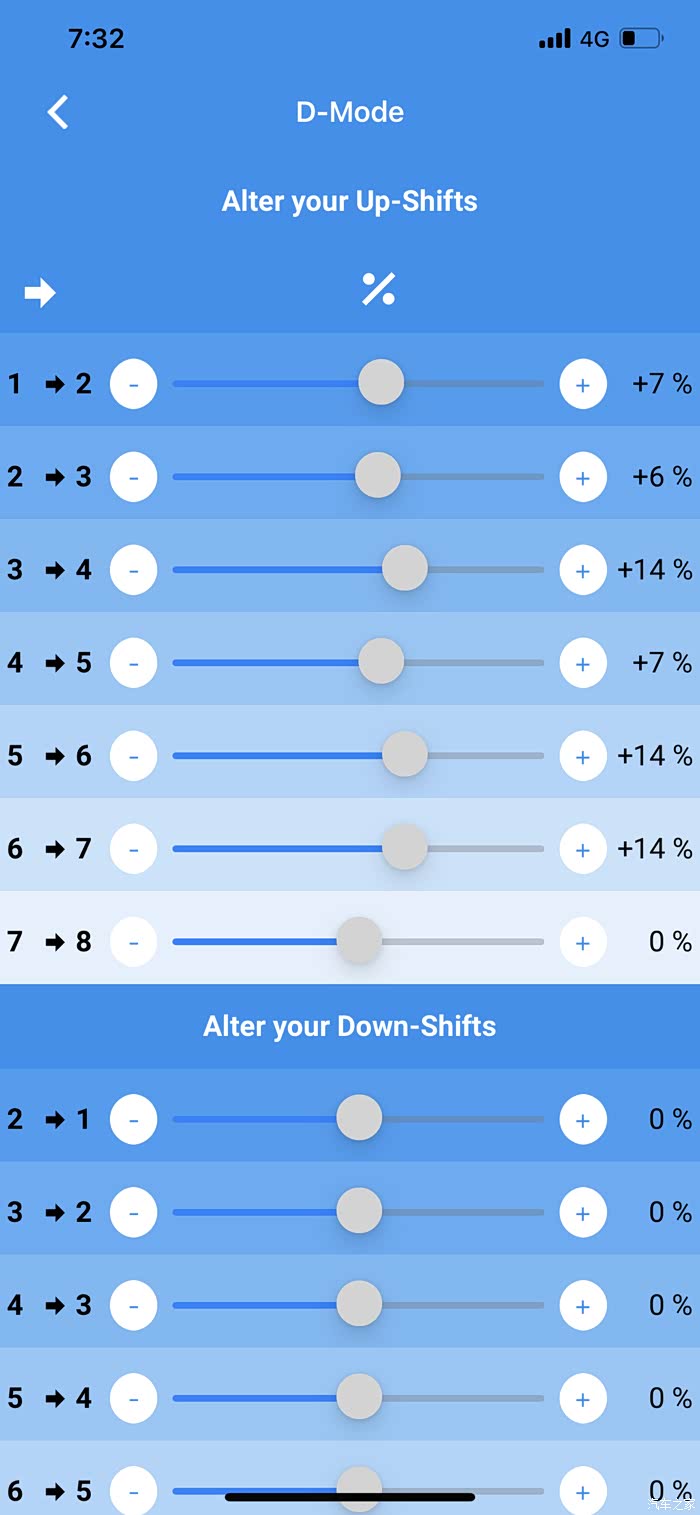Tap the percent symbol icon in the header

[379, 289]
